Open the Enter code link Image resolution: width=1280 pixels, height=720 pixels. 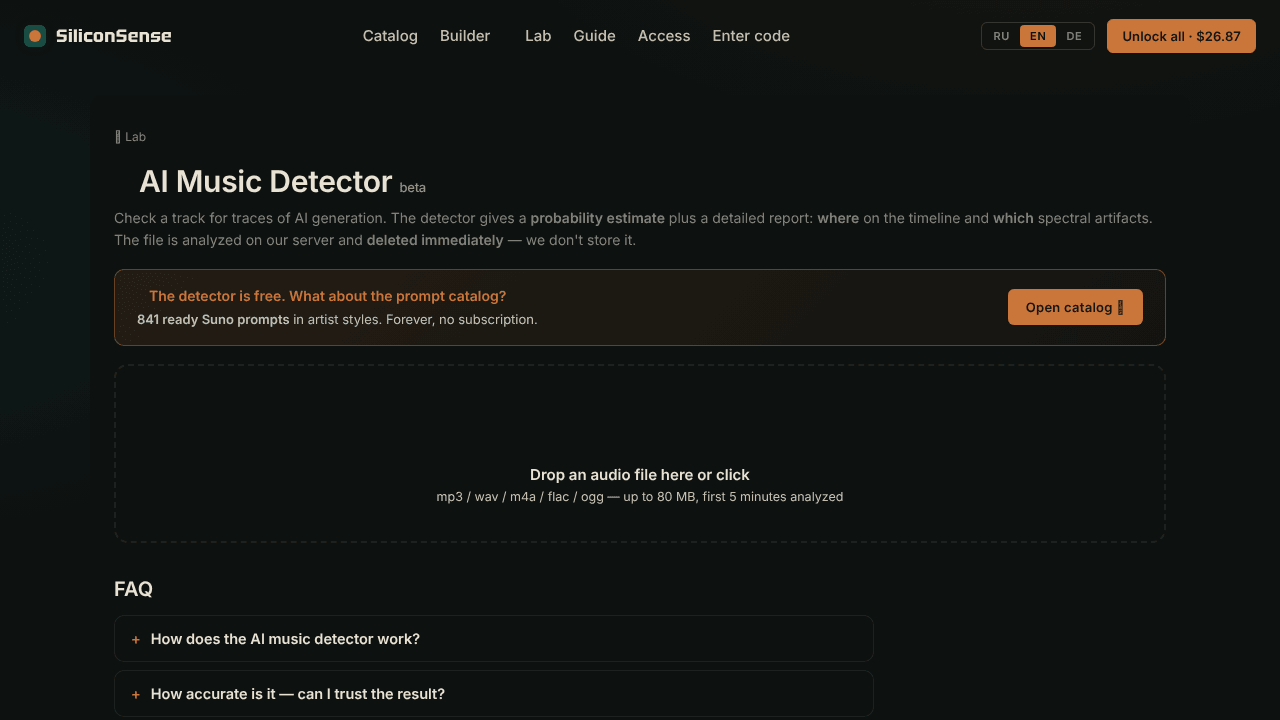point(751,36)
